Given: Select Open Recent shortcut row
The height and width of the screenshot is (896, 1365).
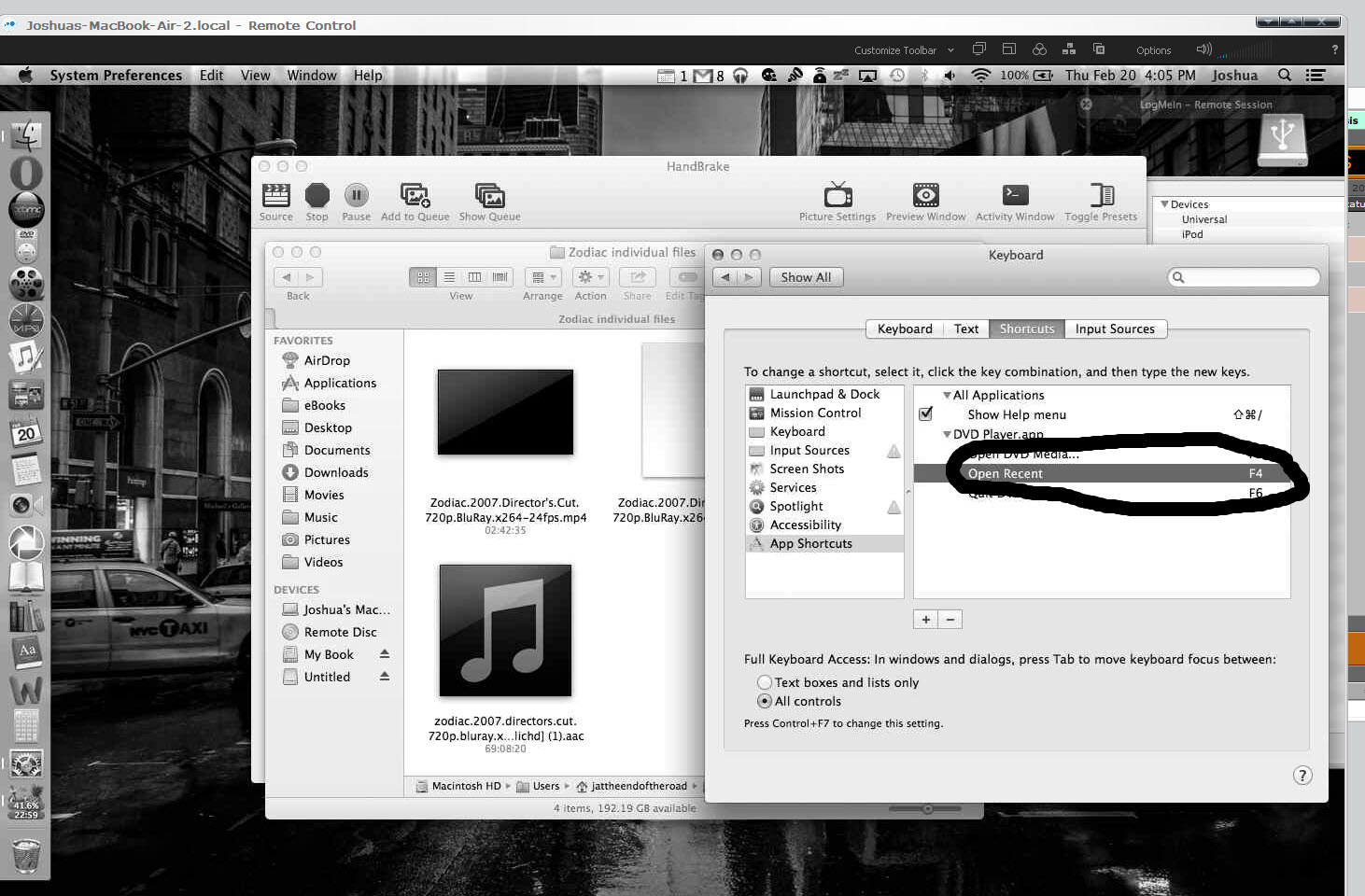Looking at the screenshot, I should coord(1102,473).
